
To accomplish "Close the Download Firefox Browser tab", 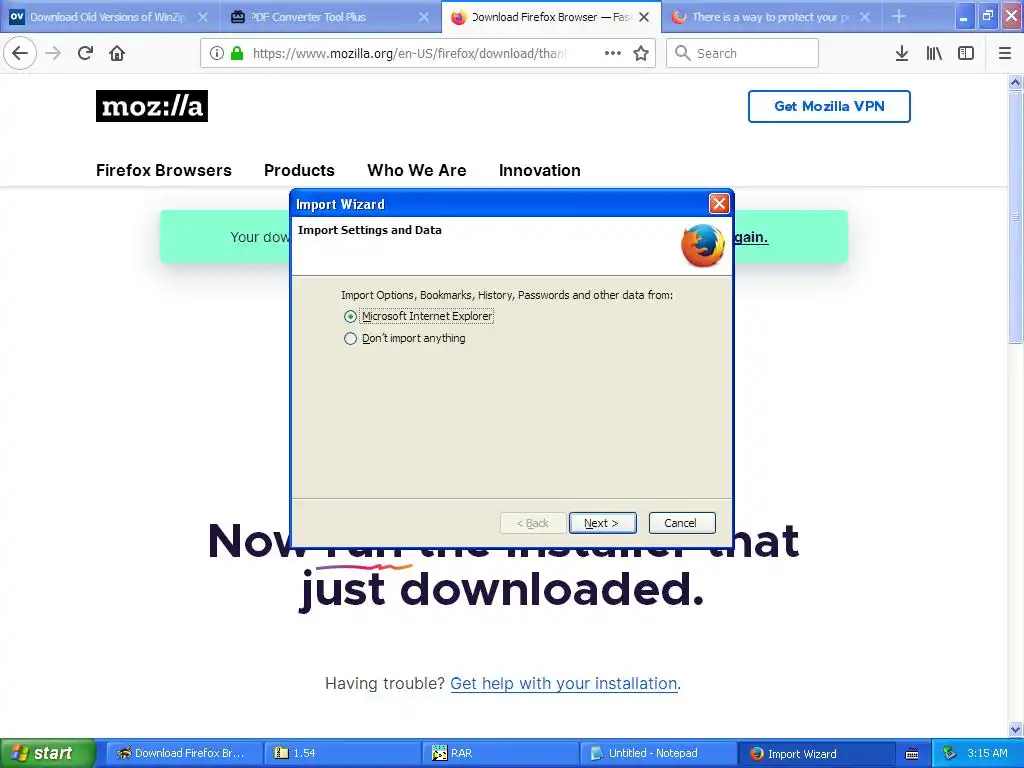I will coord(644,17).
